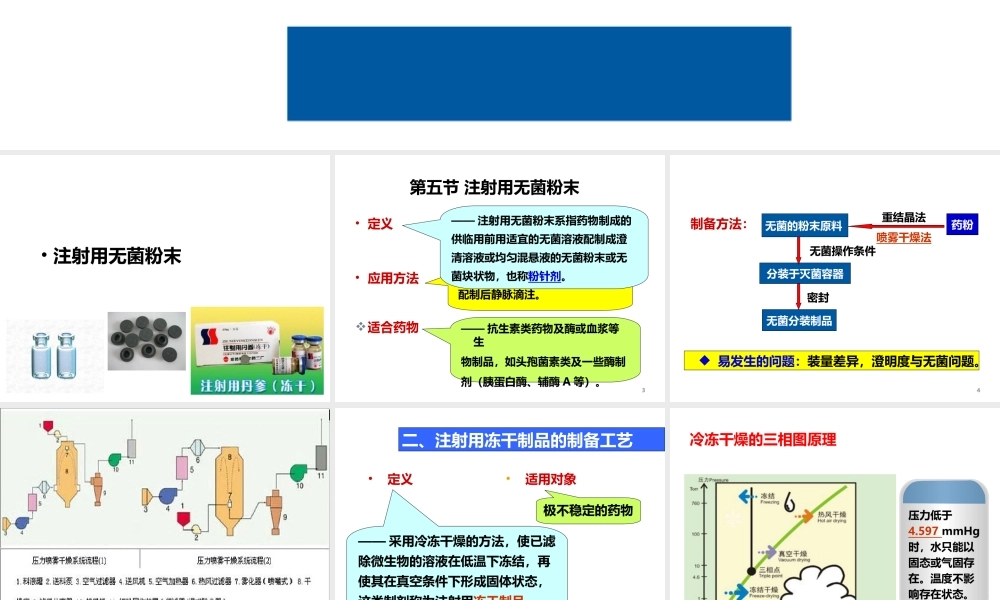
Task: Select the triple point marker on the phase diagram
Action: [x=750, y=571]
